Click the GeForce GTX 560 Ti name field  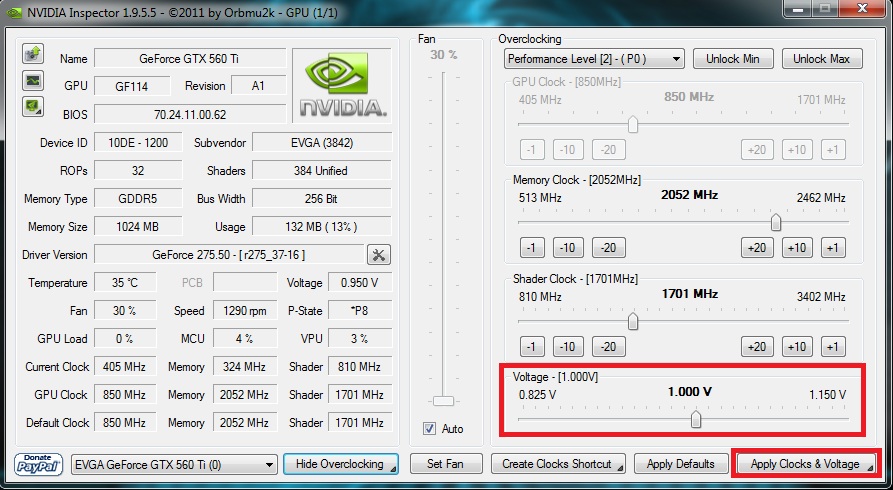point(190,59)
